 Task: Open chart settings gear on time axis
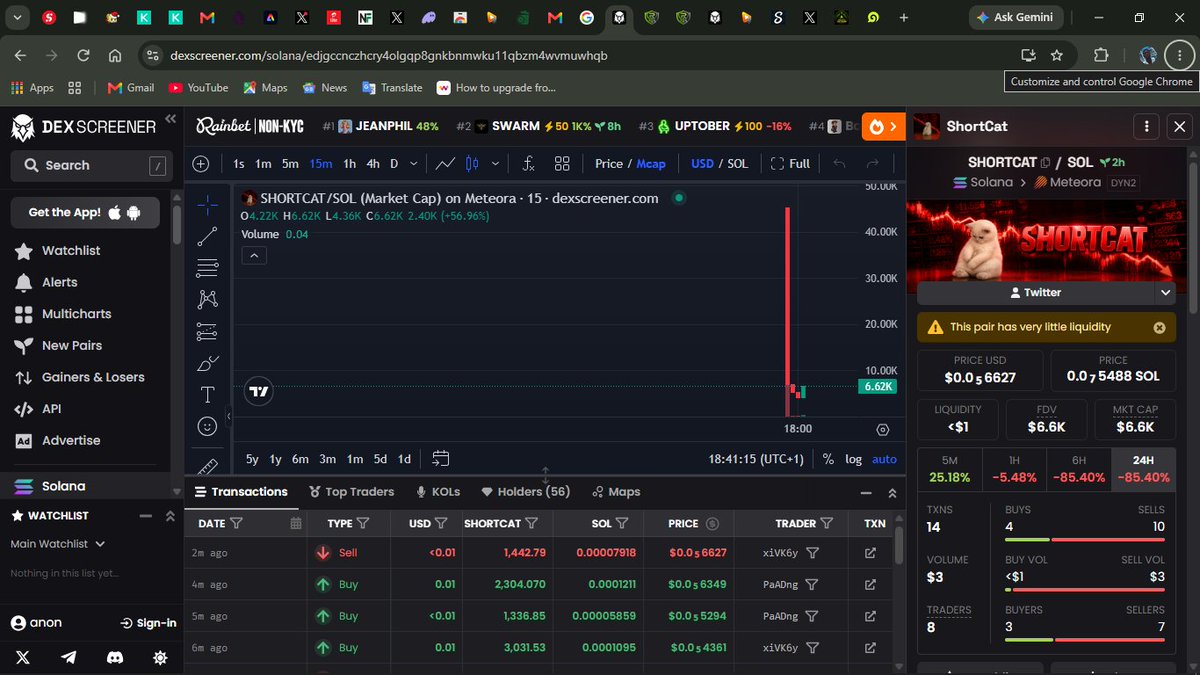882,429
